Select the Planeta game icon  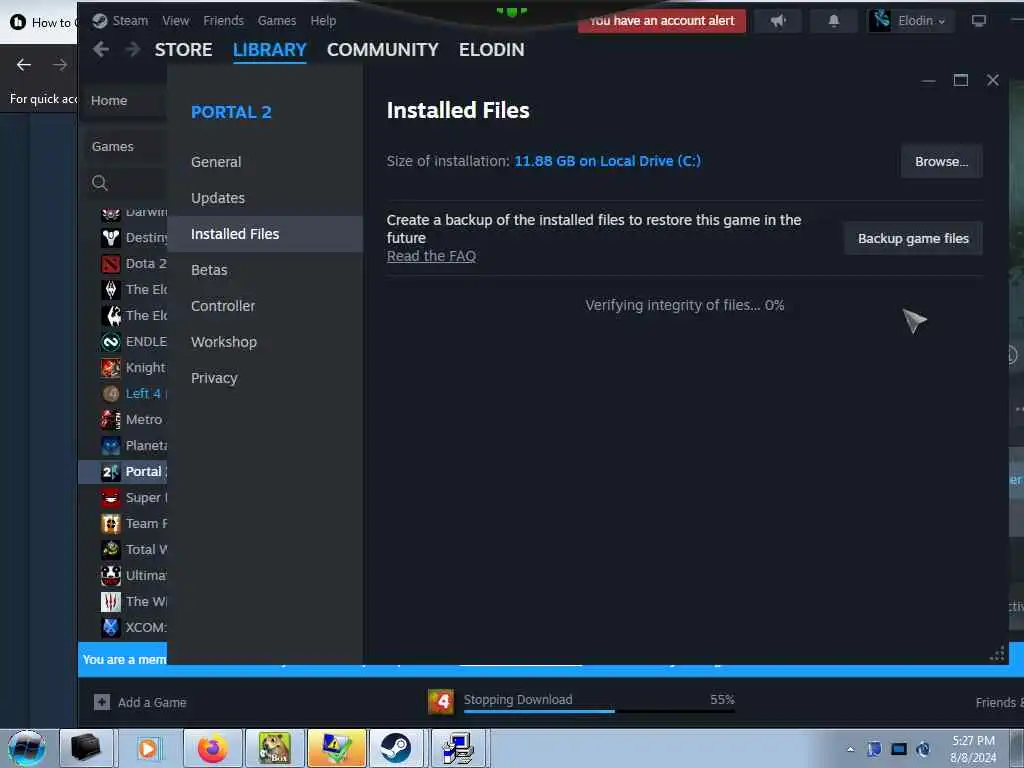pos(110,446)
